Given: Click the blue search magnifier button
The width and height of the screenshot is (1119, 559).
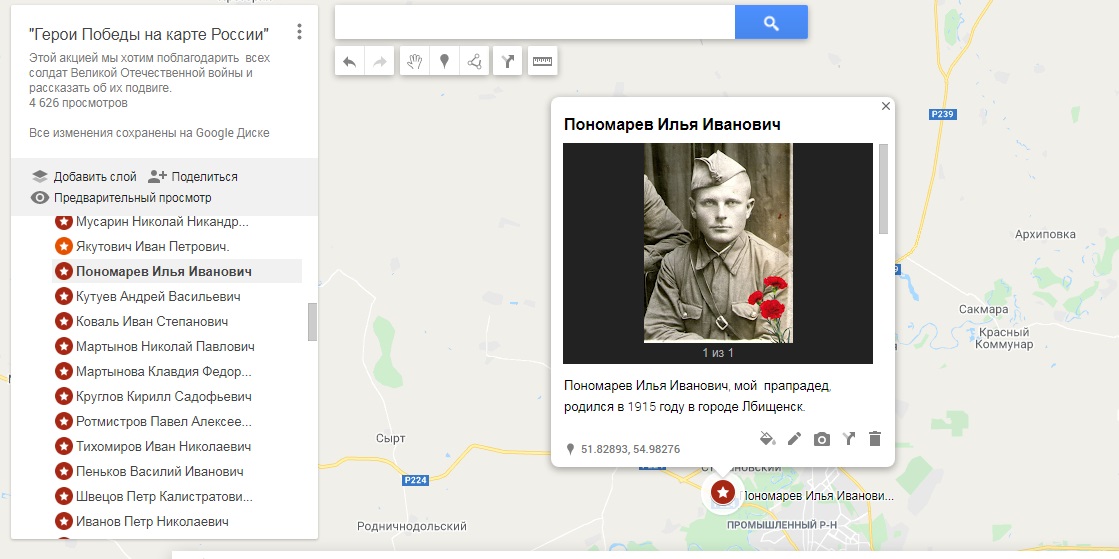Looking at the screenshot, I should click(771, 23).
